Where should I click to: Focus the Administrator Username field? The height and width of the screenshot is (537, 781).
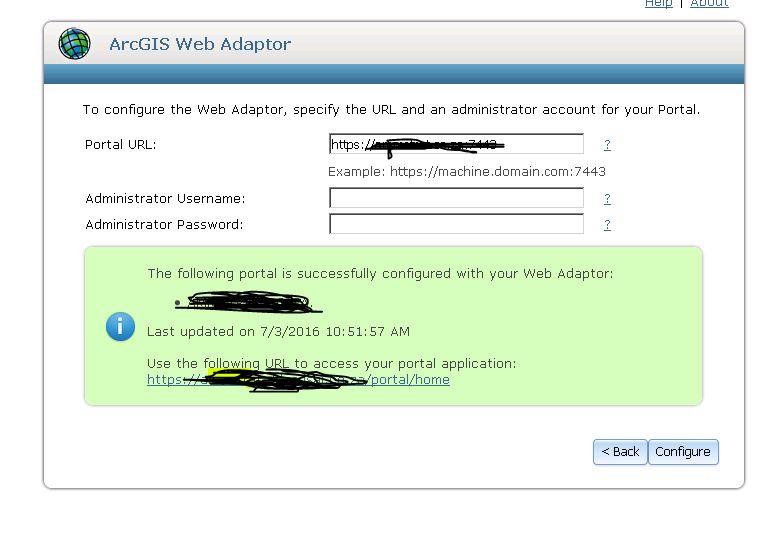(456, 198)
